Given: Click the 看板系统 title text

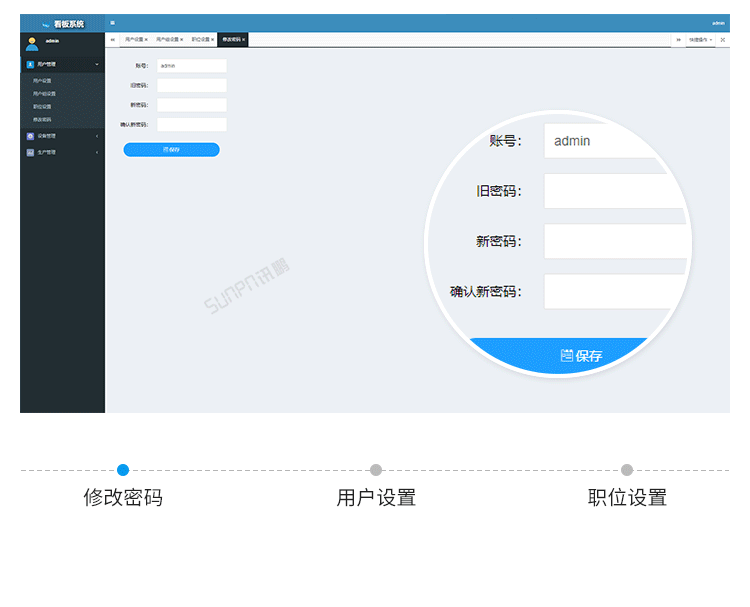Looking at the screenshot, I should (x=69, y=24).
